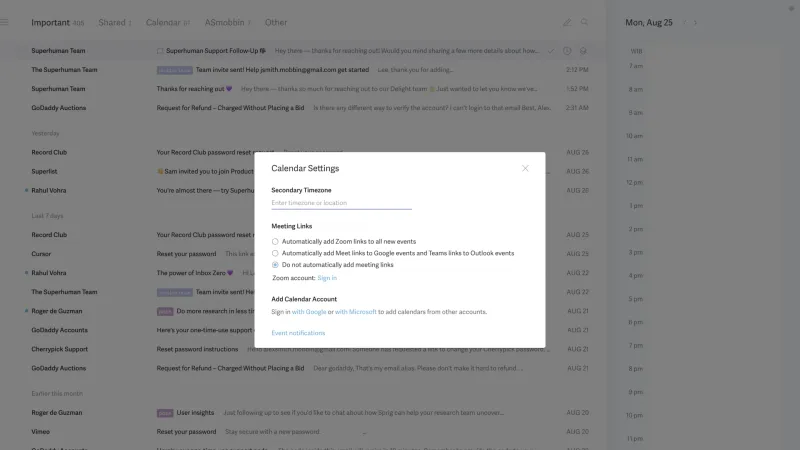The height and width of the screenshot is (450, 800).
Task: Switch to the Important tab
Action: pyautogui.click(x=57, y=22)
